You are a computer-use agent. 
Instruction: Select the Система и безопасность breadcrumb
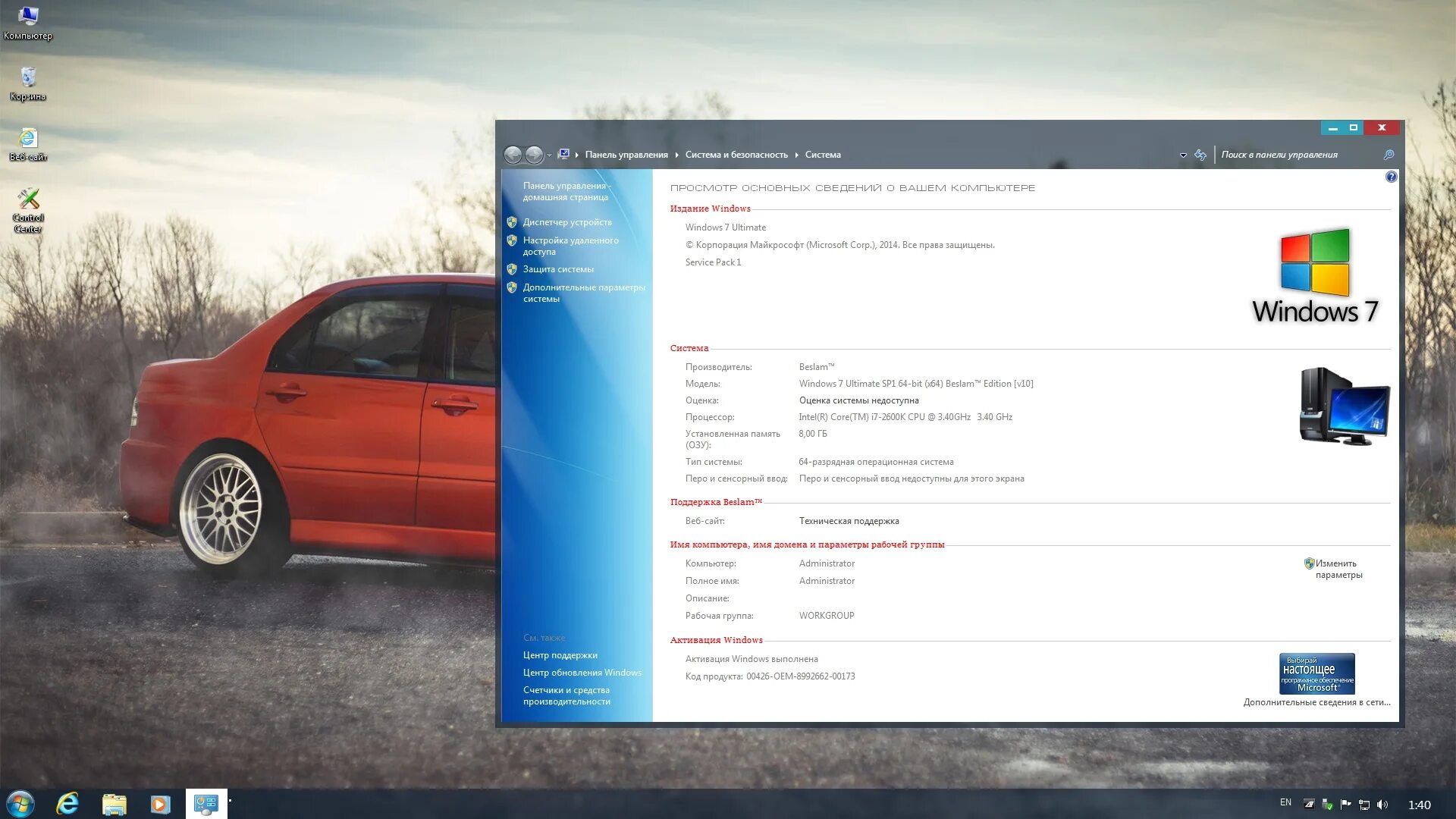pos(736,155)
